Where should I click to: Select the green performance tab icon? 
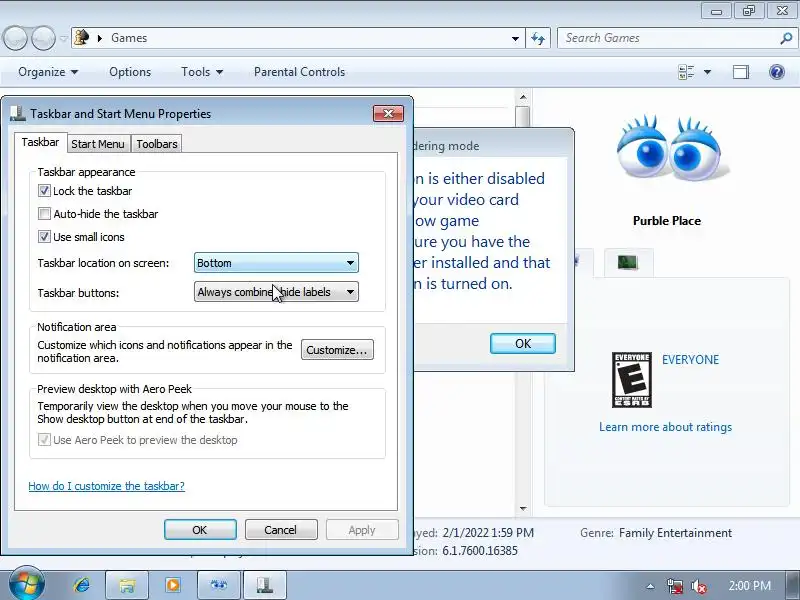628,262
